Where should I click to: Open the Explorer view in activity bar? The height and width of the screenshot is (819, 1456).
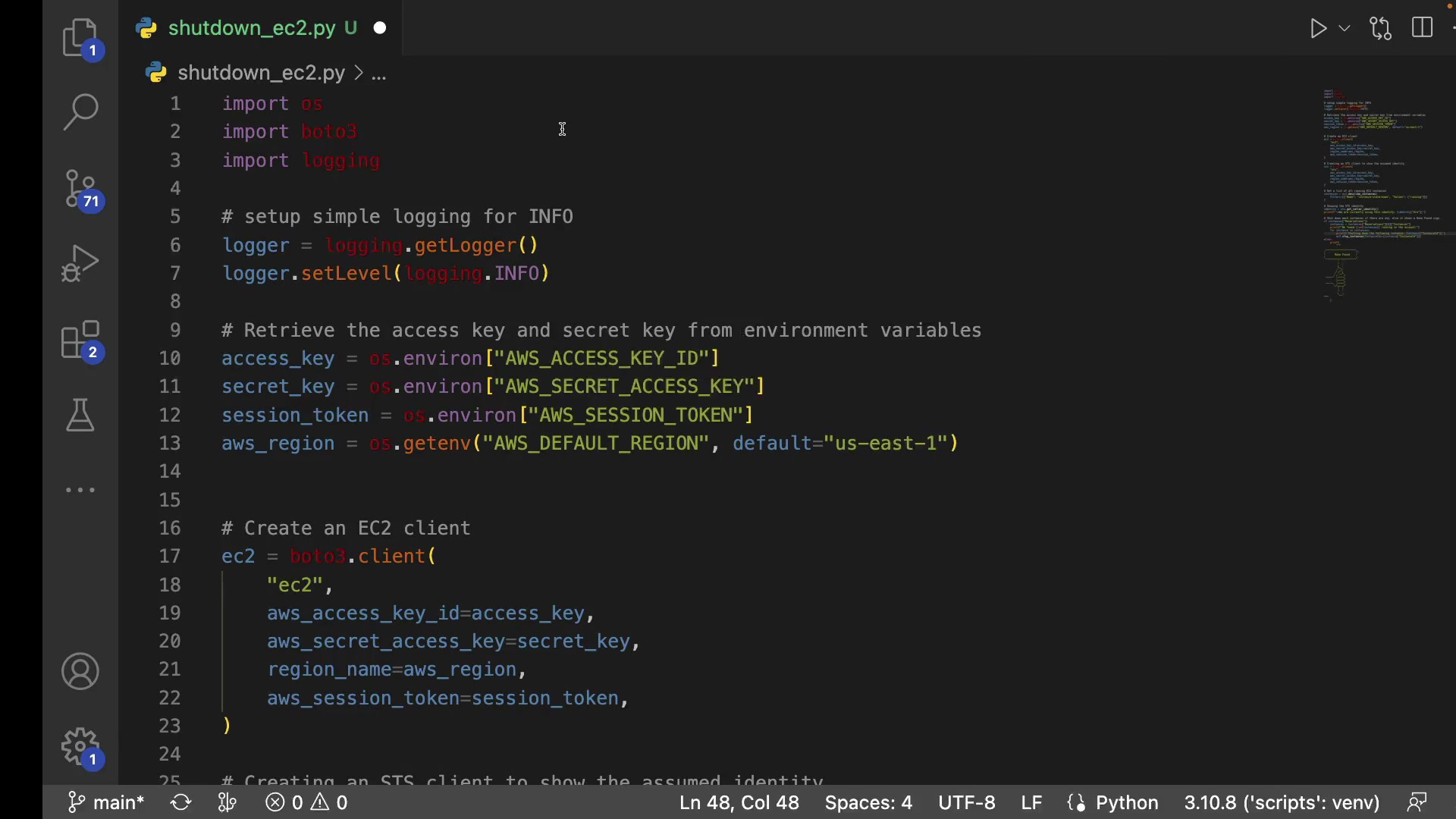pyautogui.click(x=80, y=38)
